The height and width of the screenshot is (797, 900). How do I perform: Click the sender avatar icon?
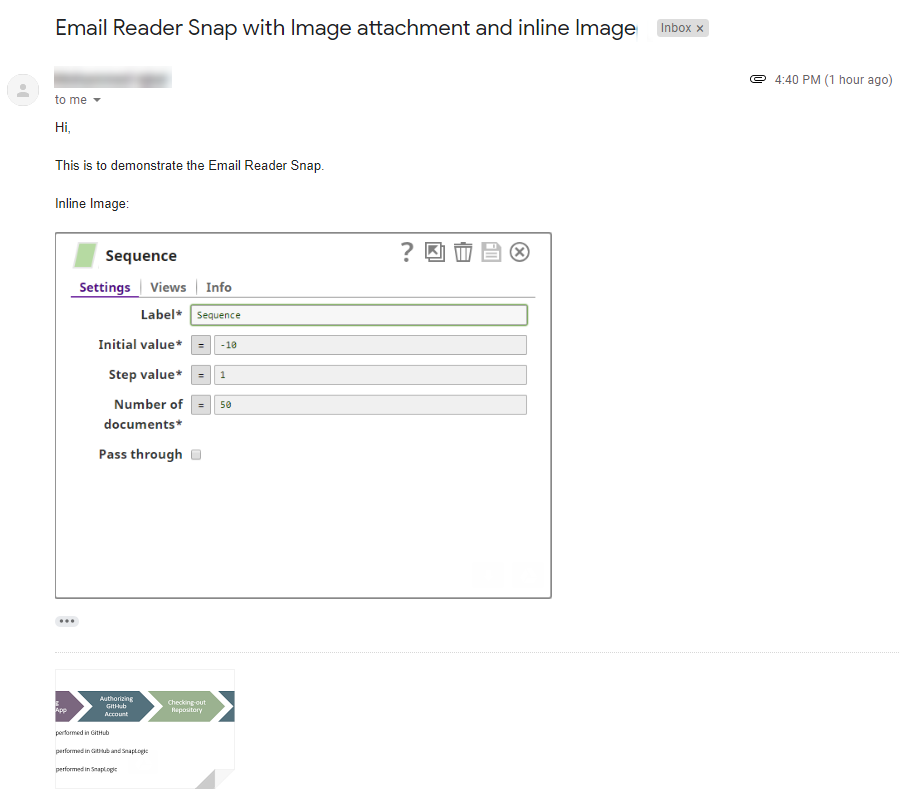click(22, 90)
